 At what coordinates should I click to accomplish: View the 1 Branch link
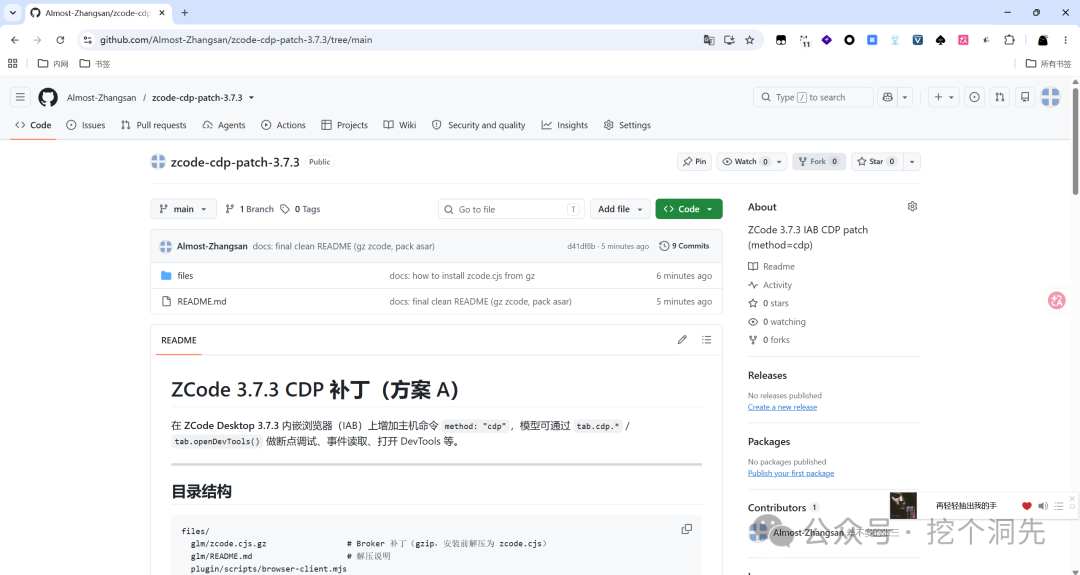249,209
